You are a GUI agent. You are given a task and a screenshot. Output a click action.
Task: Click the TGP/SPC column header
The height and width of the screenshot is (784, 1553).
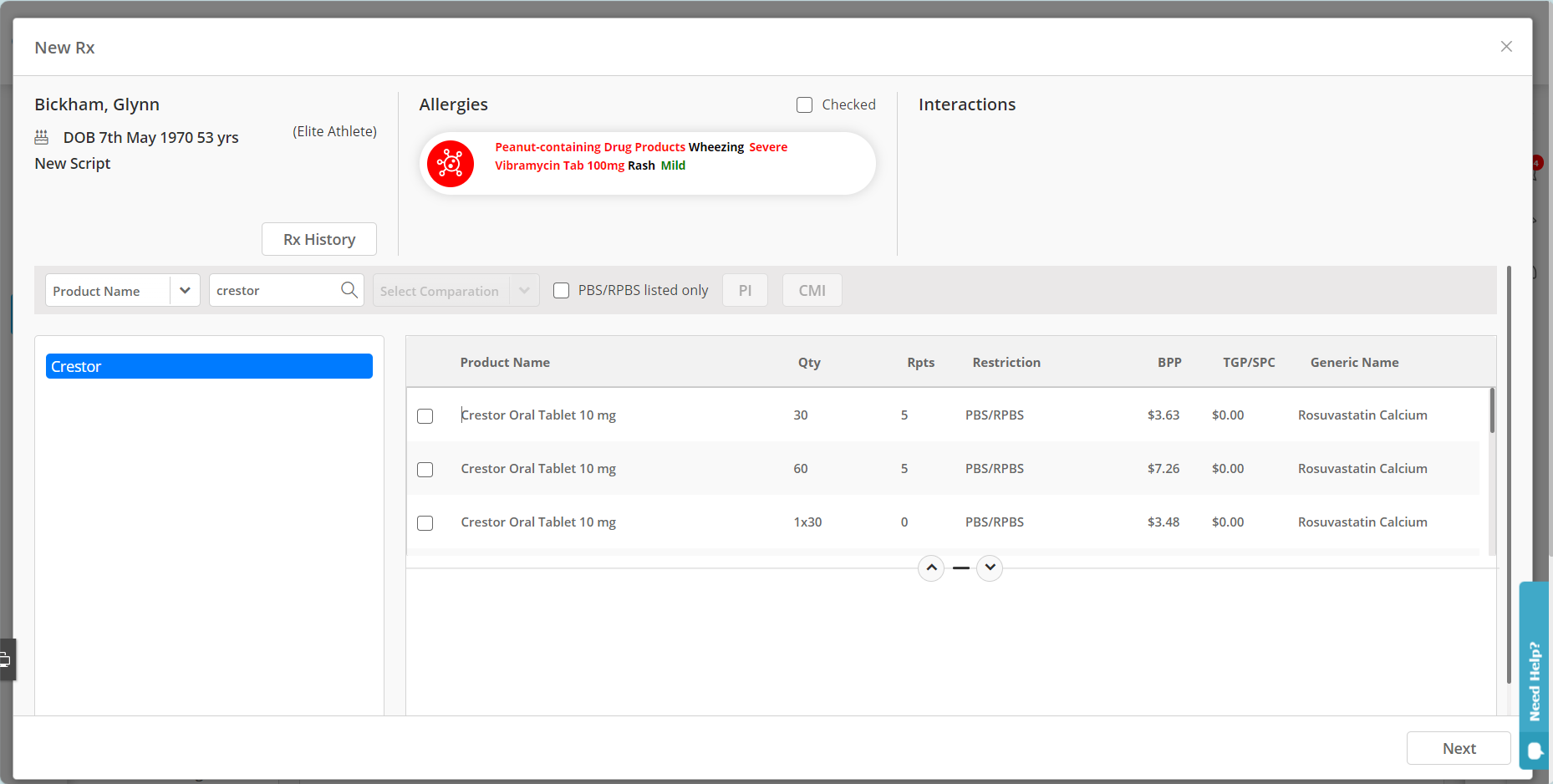click(x=1249, y=362)
